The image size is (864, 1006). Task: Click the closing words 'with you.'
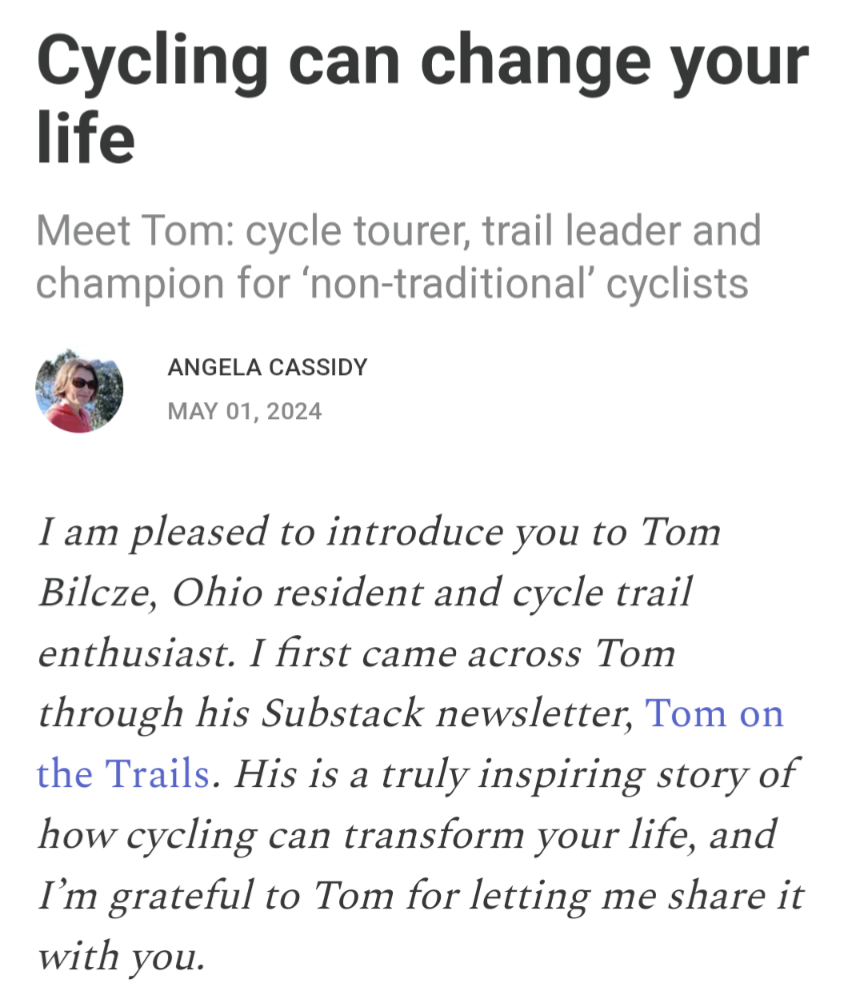coord(121,957)
